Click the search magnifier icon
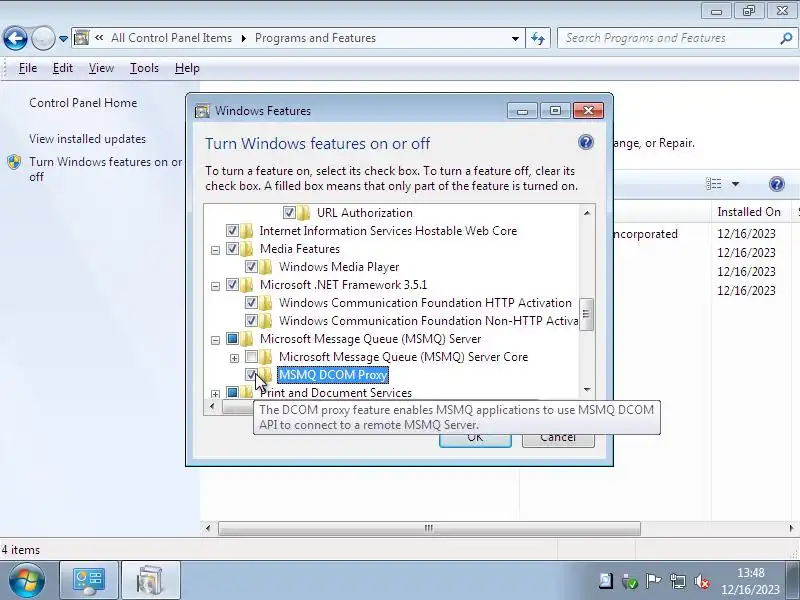The height and width of the screenshot is (600, 800). pos(786,38)
